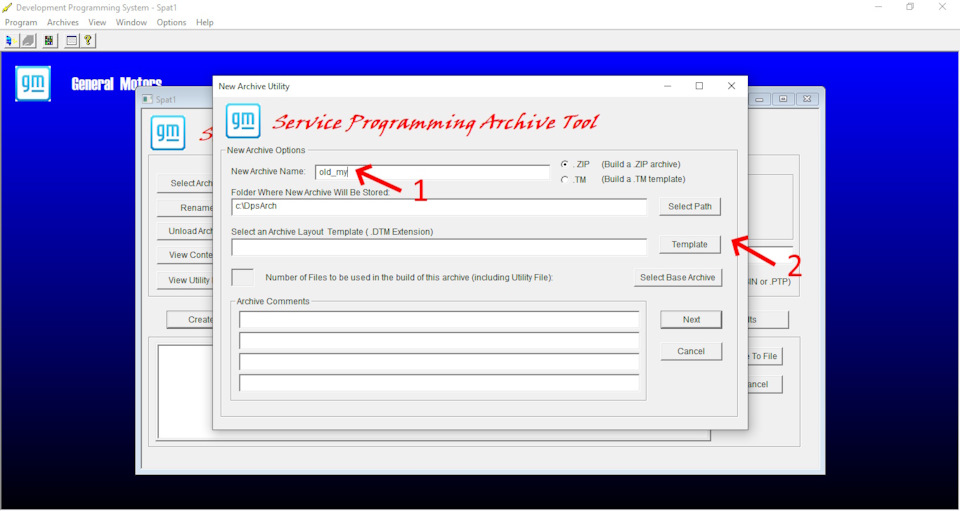The width and height of the screenshot is (960, 511).
Task: Click the Archive Layout Template field
Action: tap(439, 247)
